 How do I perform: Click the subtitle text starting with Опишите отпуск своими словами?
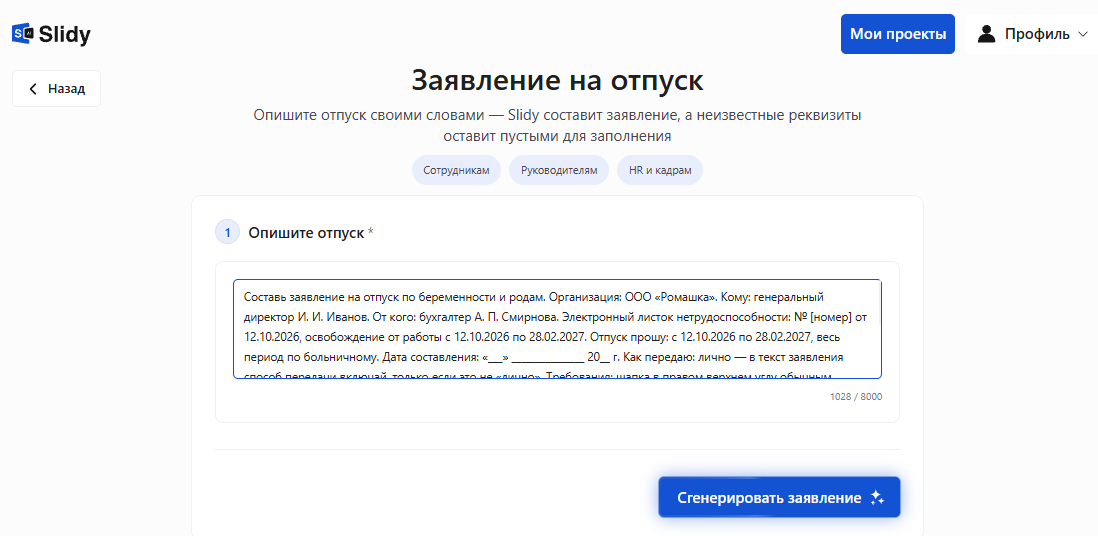pyautogui.click(x=557, y=125)
